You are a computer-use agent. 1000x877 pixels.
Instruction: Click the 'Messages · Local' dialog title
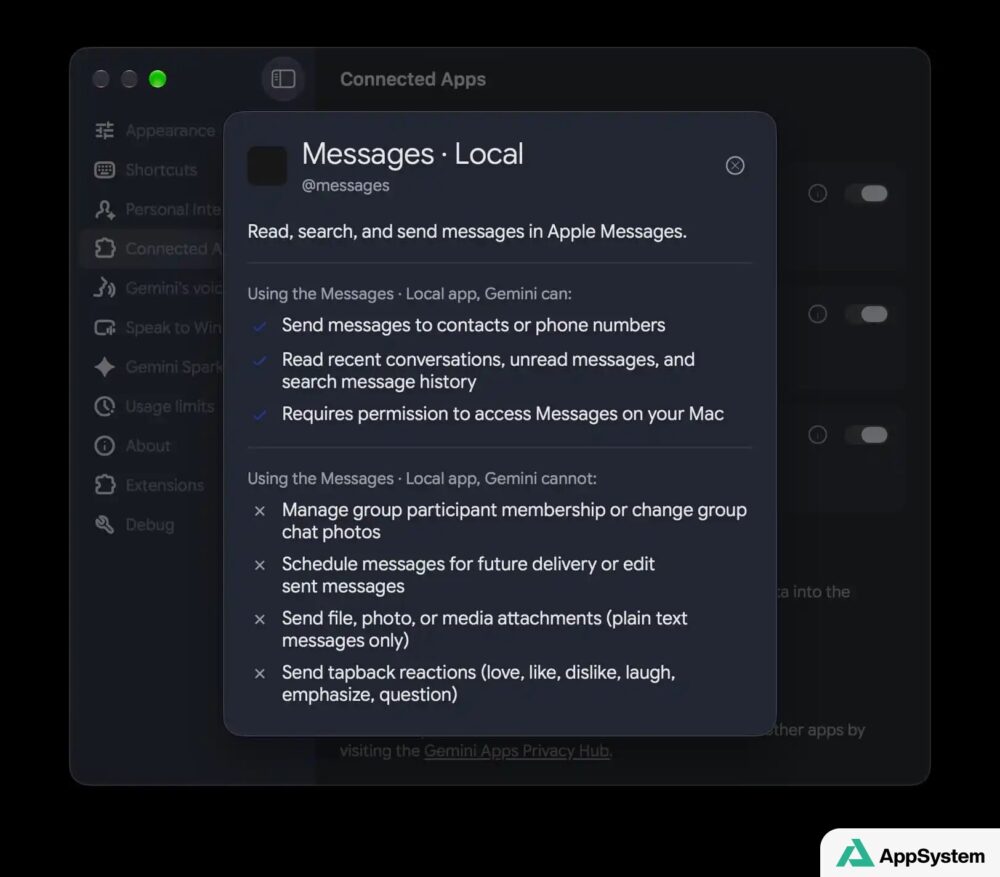pos(413,154)
